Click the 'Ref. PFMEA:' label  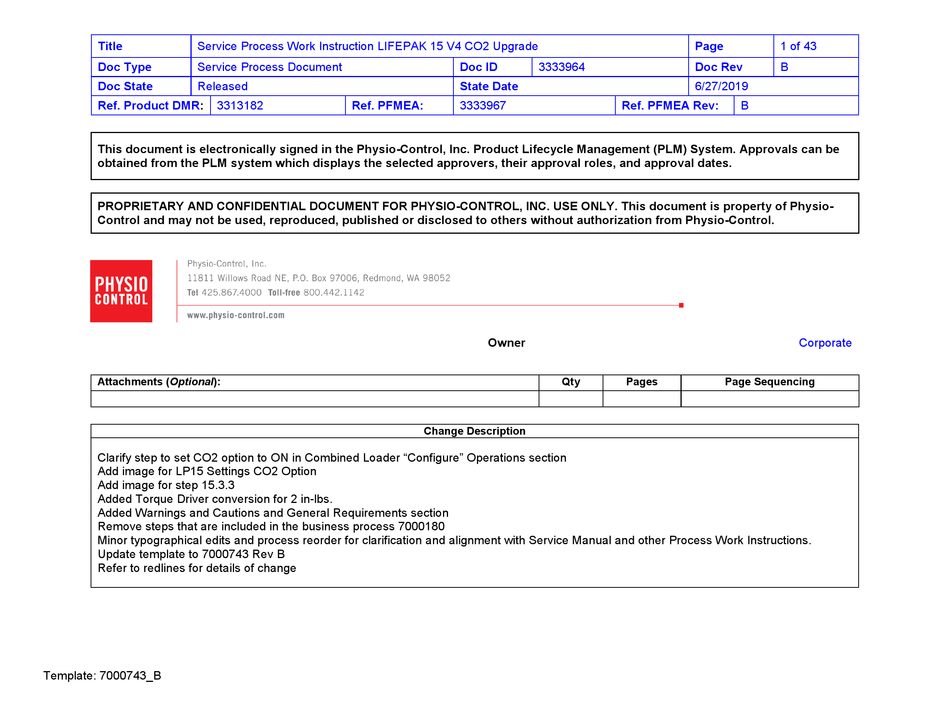pyautogui.click(x=388, y=105)
